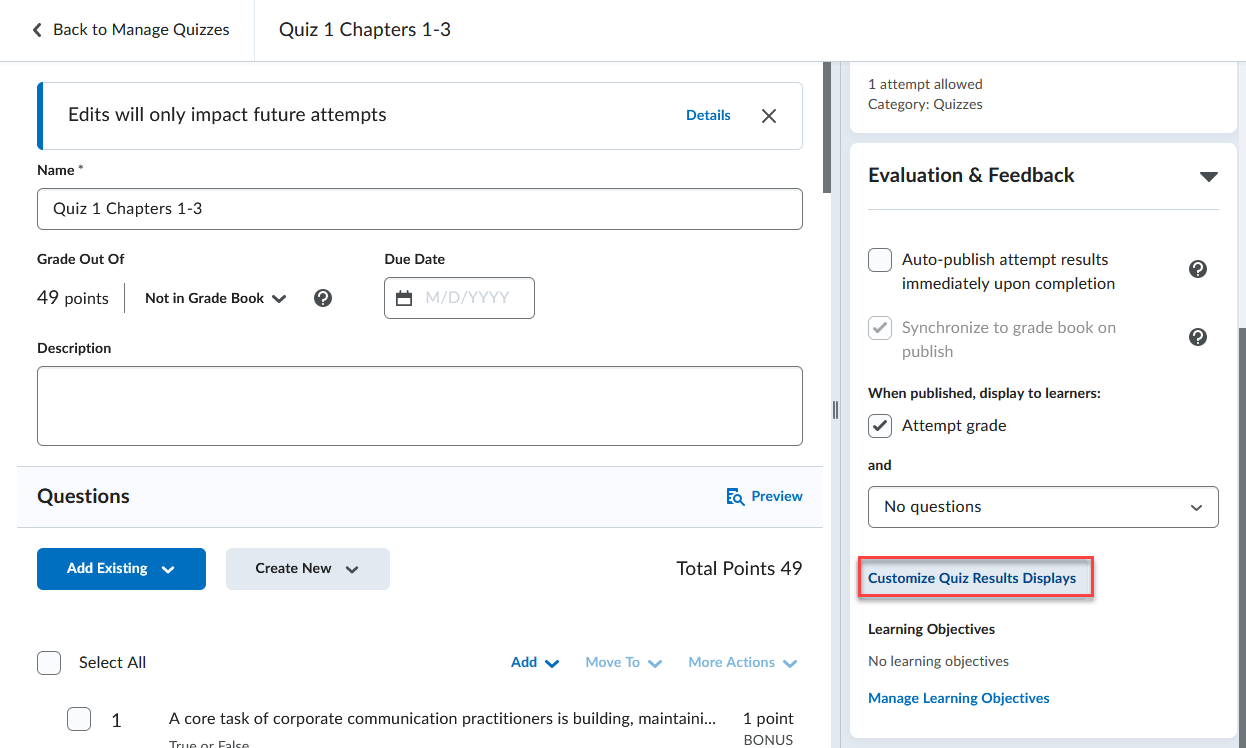This screenshot has height=748, width=1246.
Task: Dismiss the edits notice with X icon
Action: tap(768, 116)
